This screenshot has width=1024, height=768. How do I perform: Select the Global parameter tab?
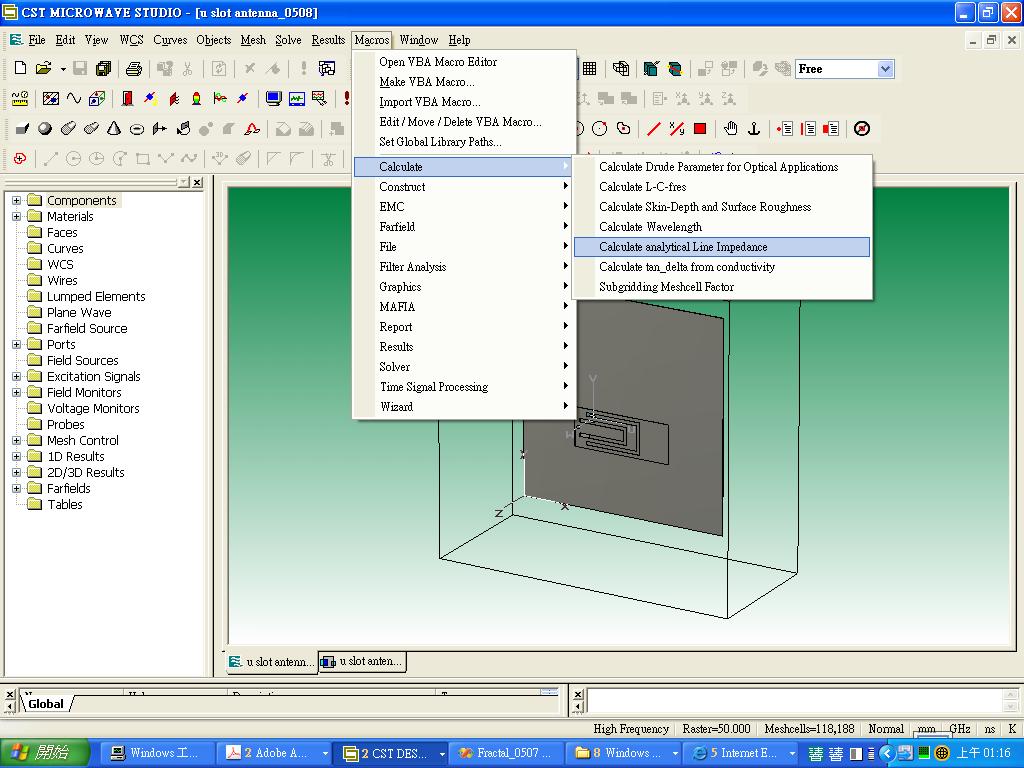pyautogui.click(x=46, y=704)
